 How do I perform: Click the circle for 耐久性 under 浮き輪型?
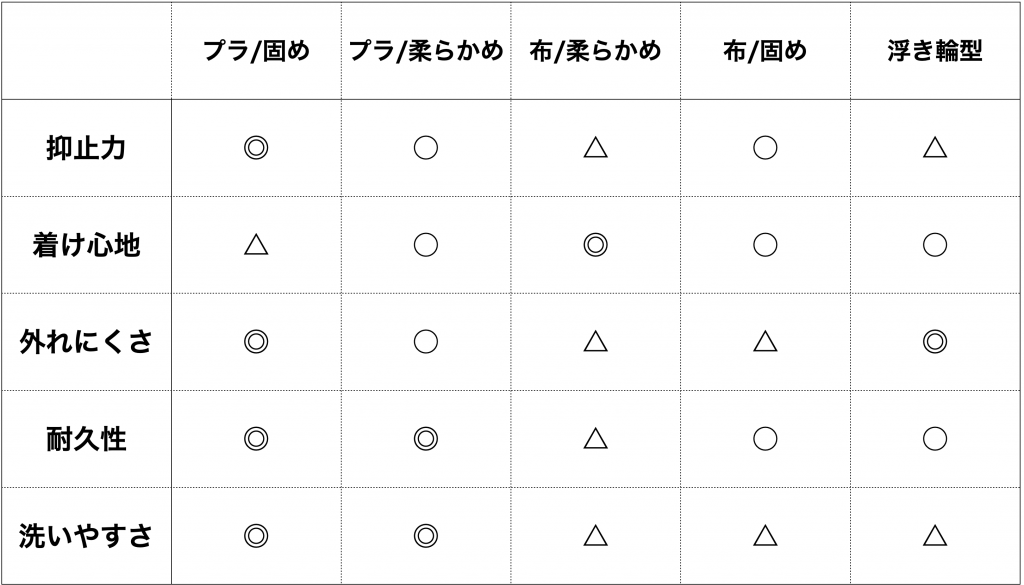[935, 439]
